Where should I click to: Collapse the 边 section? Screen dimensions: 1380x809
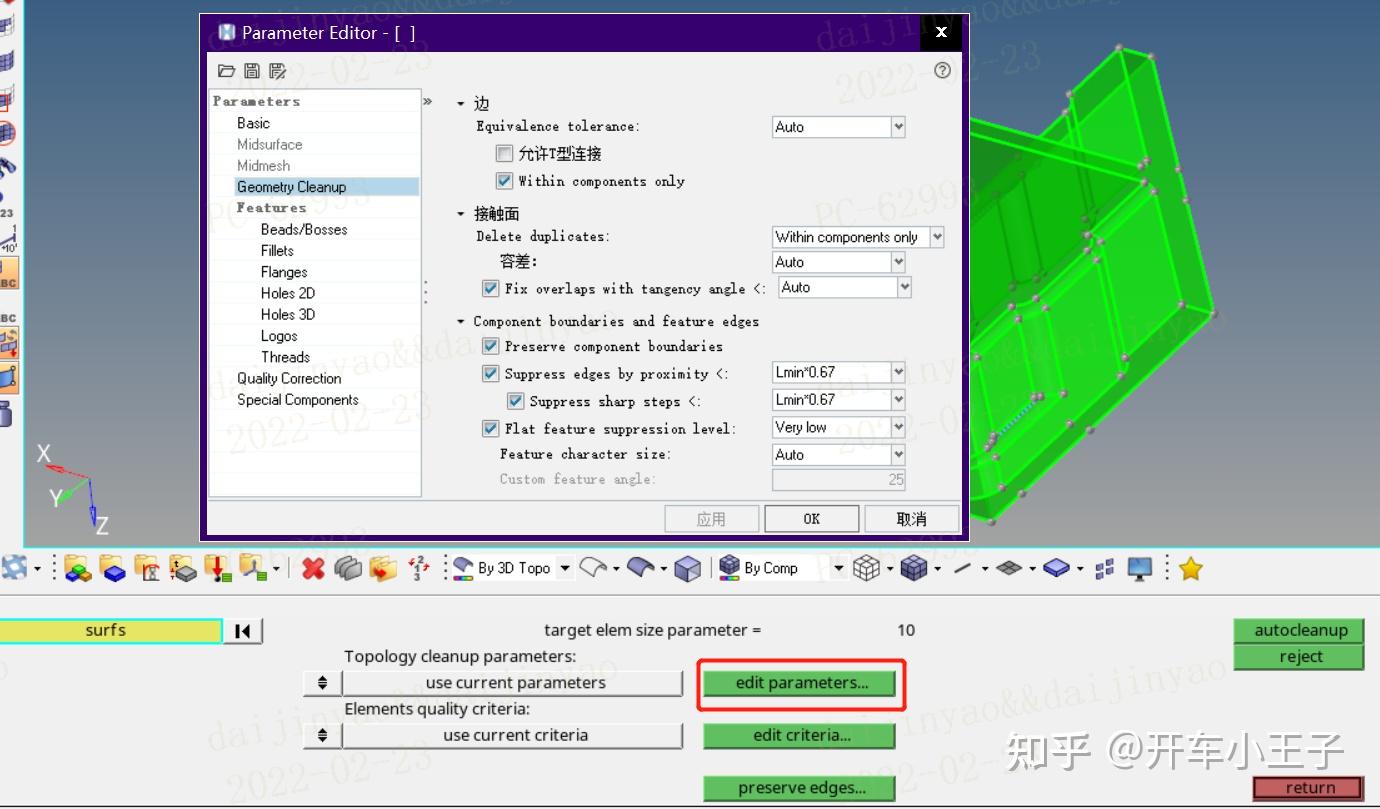[461, 104]
